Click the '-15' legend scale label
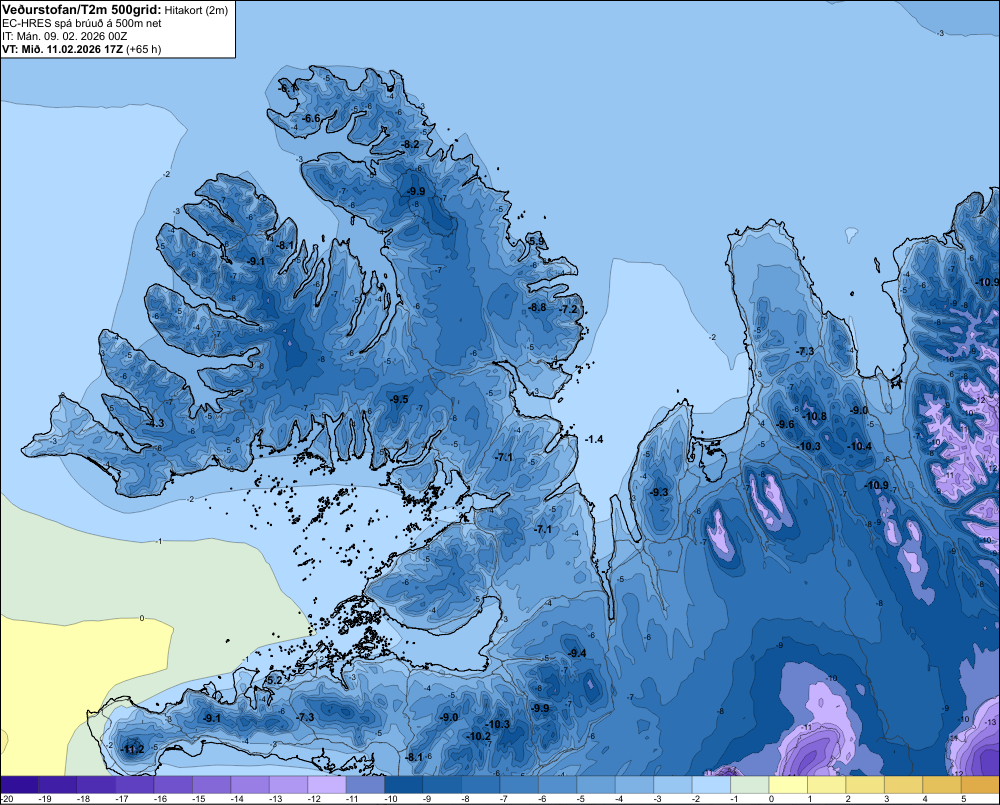Image resolution: width=1000 pixels, height=805 pixels. pos(198,799)
